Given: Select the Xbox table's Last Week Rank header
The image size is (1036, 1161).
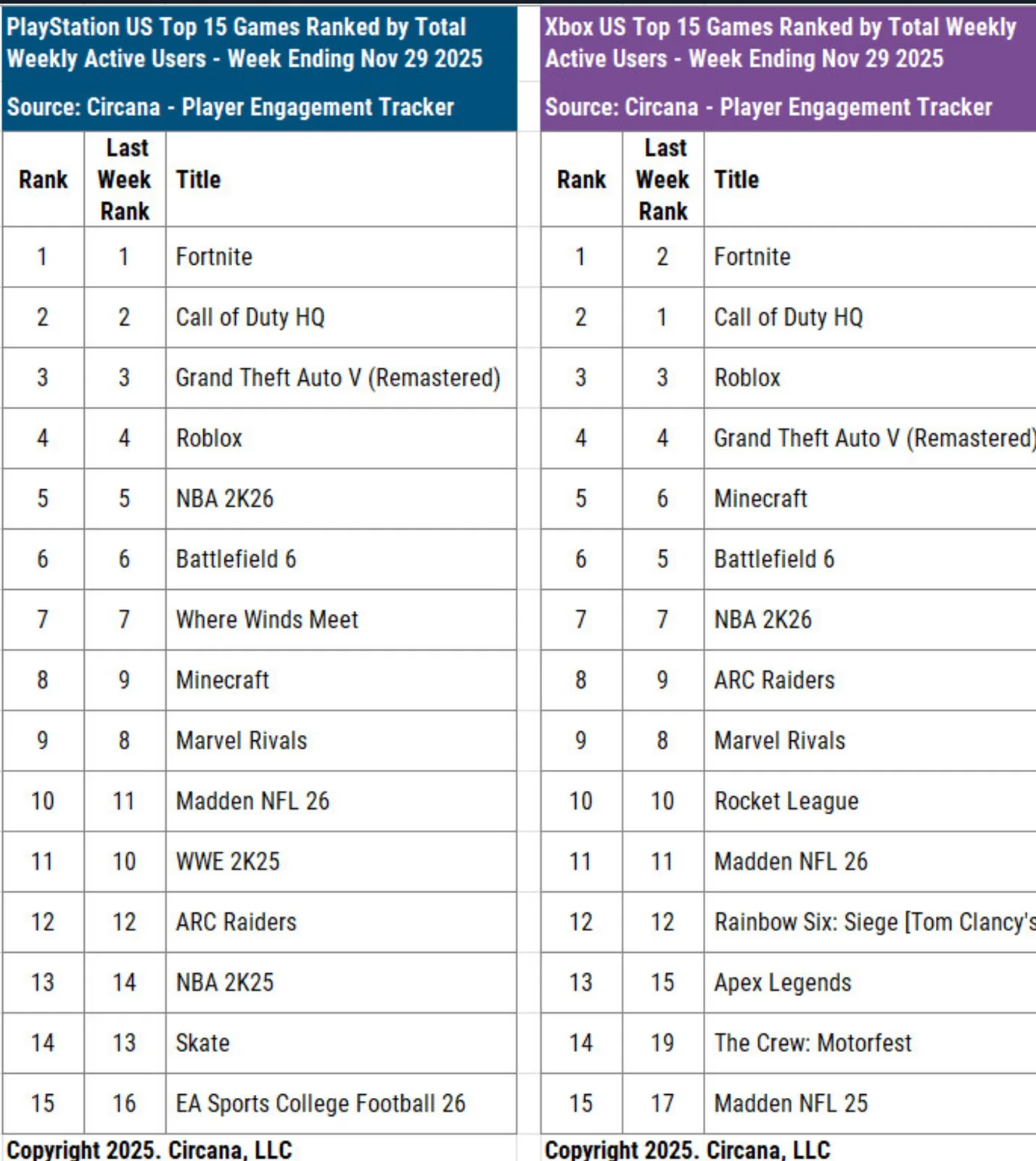Looking at the screenshot, I should 662,179.
